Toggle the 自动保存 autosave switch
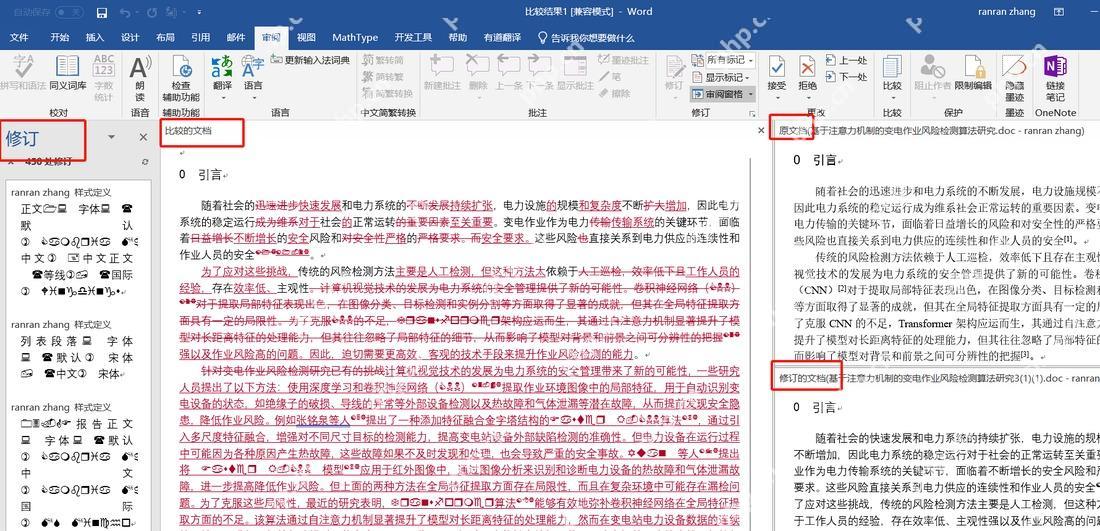 click(x=69, y=13)
